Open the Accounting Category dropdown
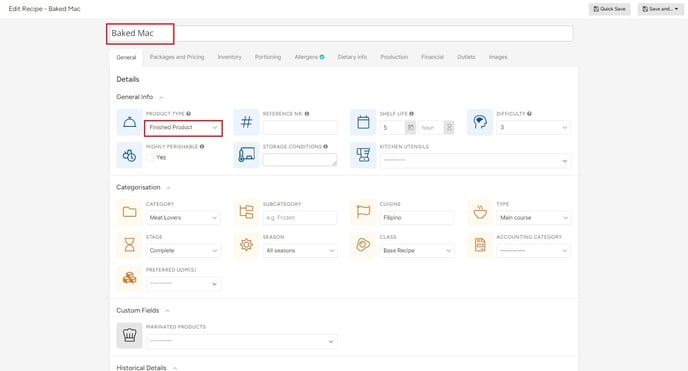The image size is (688, 371). (x=534, y=250)
